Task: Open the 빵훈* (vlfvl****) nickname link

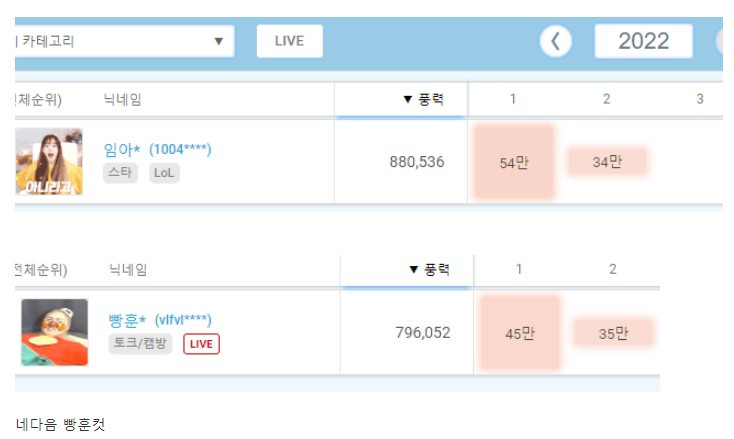Action: 160,320
